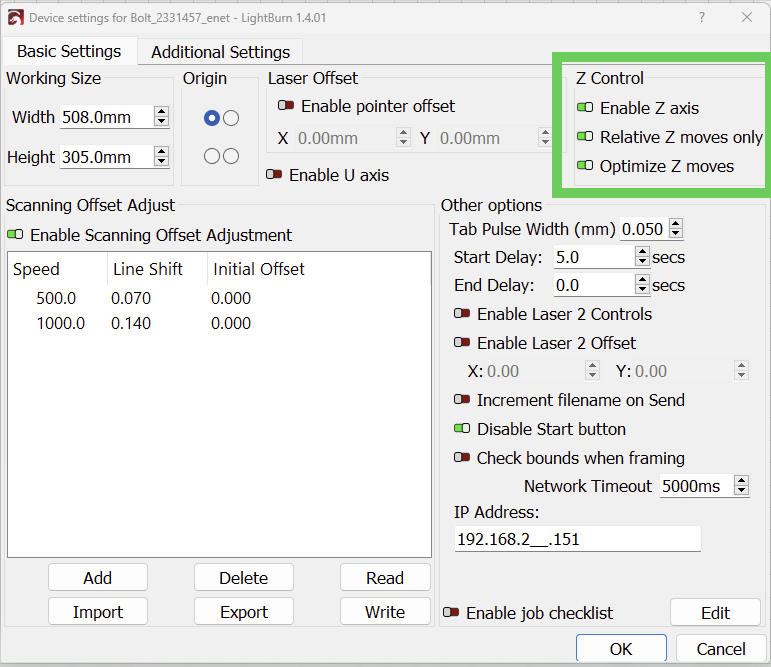Click Tab Pulse Width stepper arrows
Screen dimensions: 771x667
676,228
